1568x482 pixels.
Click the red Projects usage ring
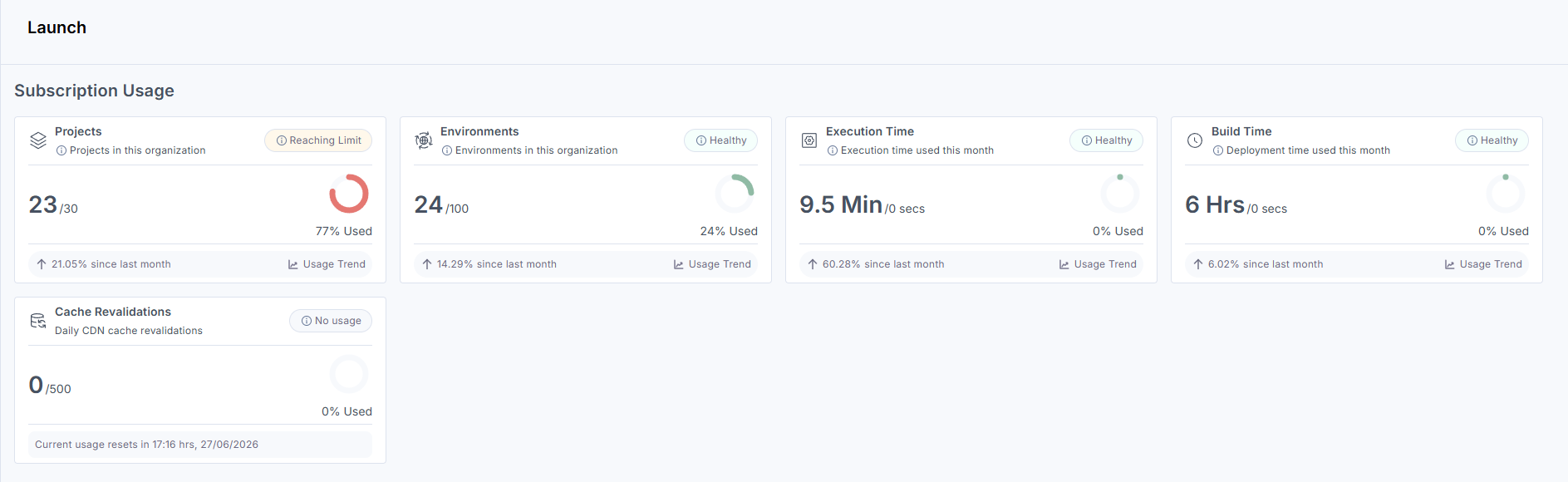(x=349, y=194)
